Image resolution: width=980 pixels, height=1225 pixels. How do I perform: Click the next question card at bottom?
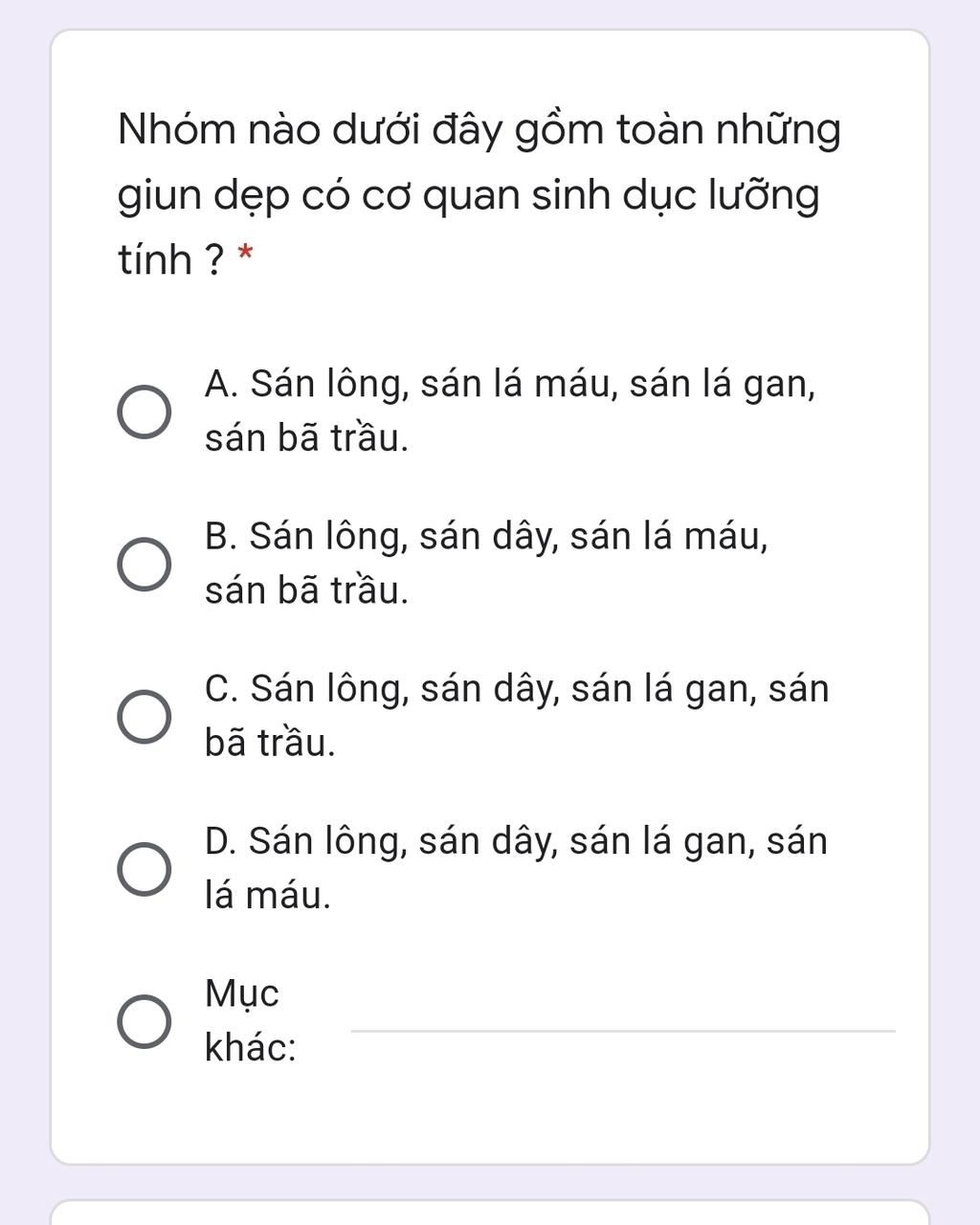(x=490, y=1212)
